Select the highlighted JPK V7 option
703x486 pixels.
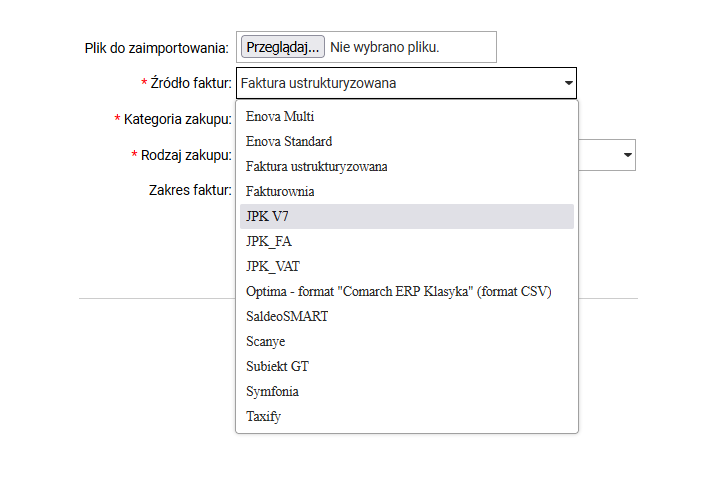tap(267, 216)
